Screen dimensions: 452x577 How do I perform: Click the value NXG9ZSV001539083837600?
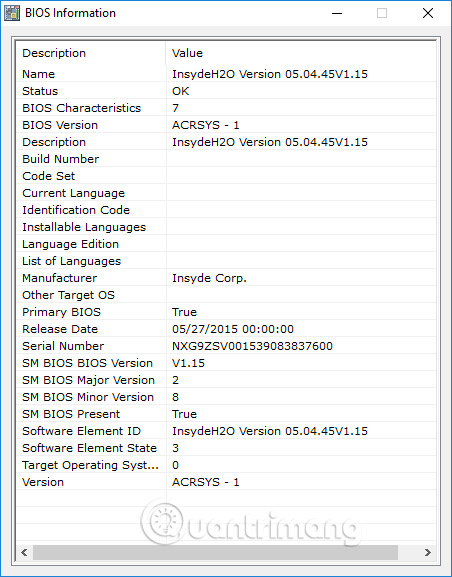pos(252,346)
